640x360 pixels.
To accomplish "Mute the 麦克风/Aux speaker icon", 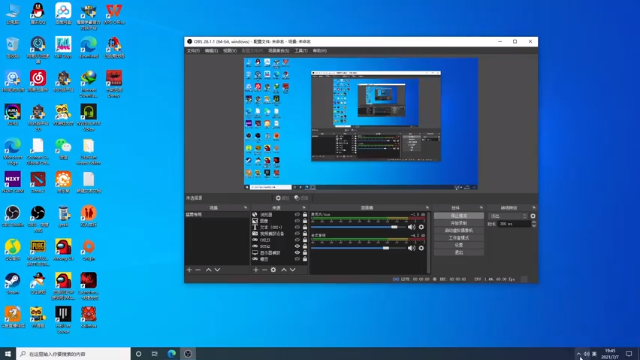I will [411, 227].
